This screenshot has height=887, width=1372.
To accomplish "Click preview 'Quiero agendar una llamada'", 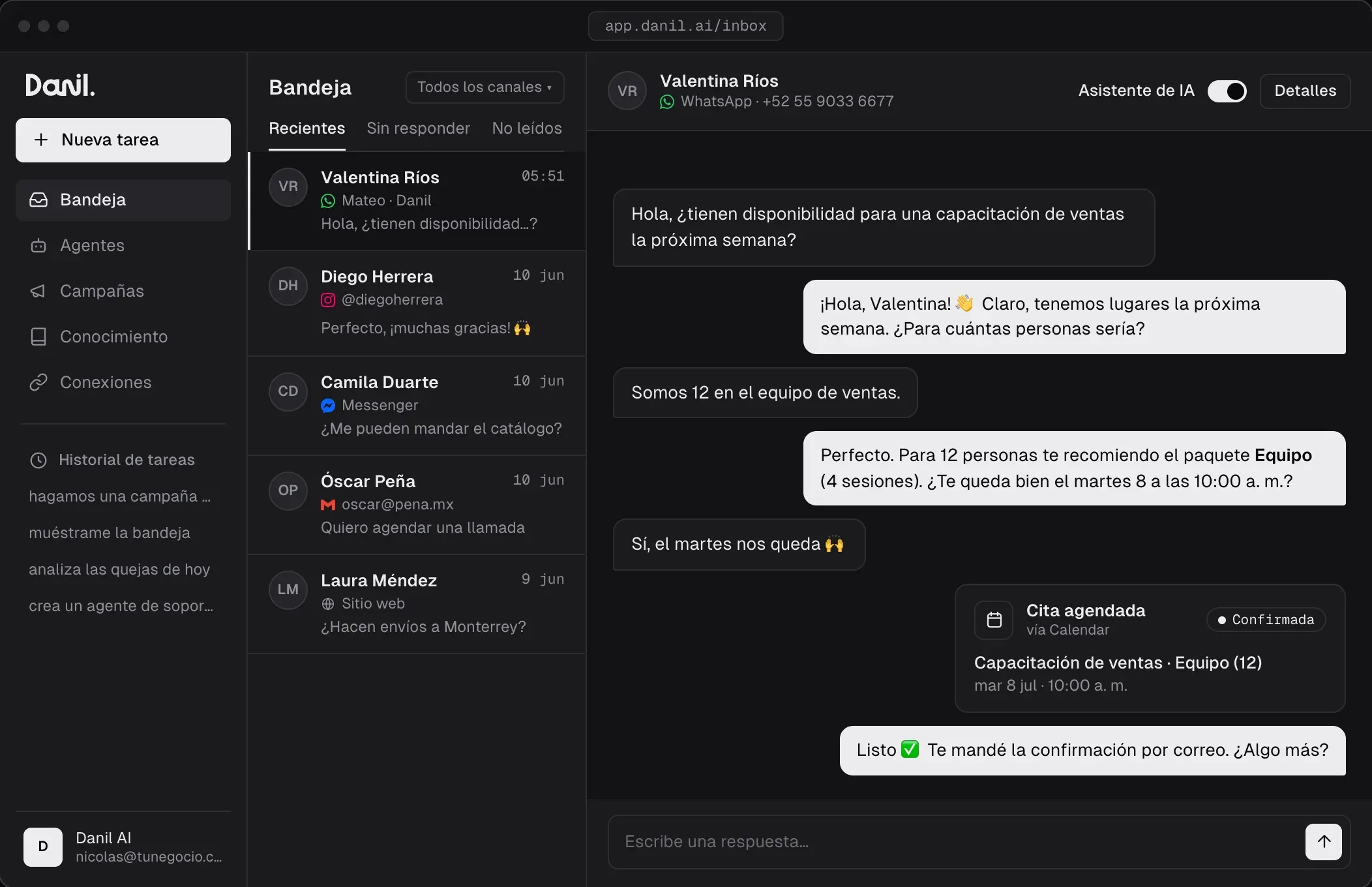I will [423, 528].
